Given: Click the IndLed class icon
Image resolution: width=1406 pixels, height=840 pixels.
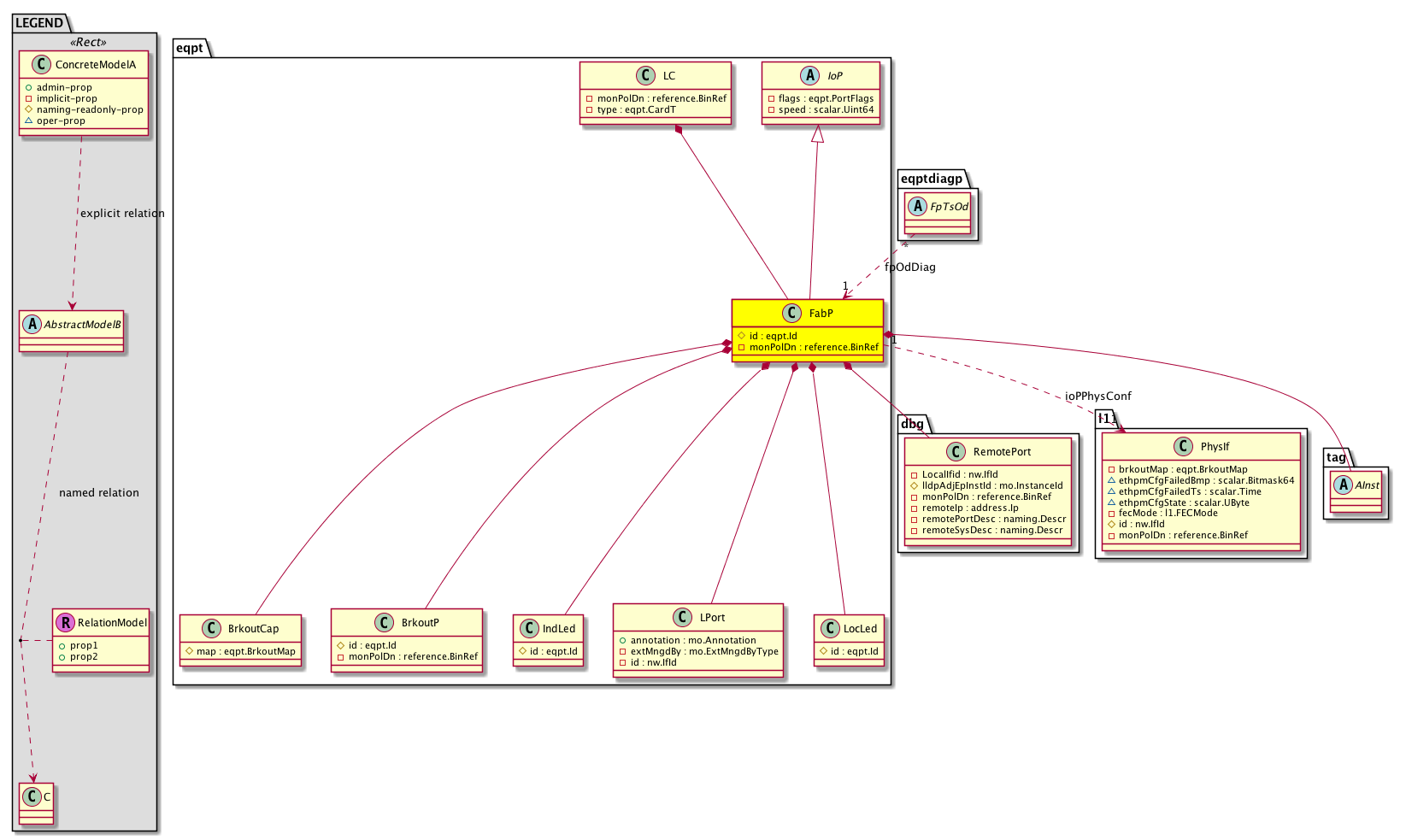Looking at the screenshot, I should [x=529, y=629].
